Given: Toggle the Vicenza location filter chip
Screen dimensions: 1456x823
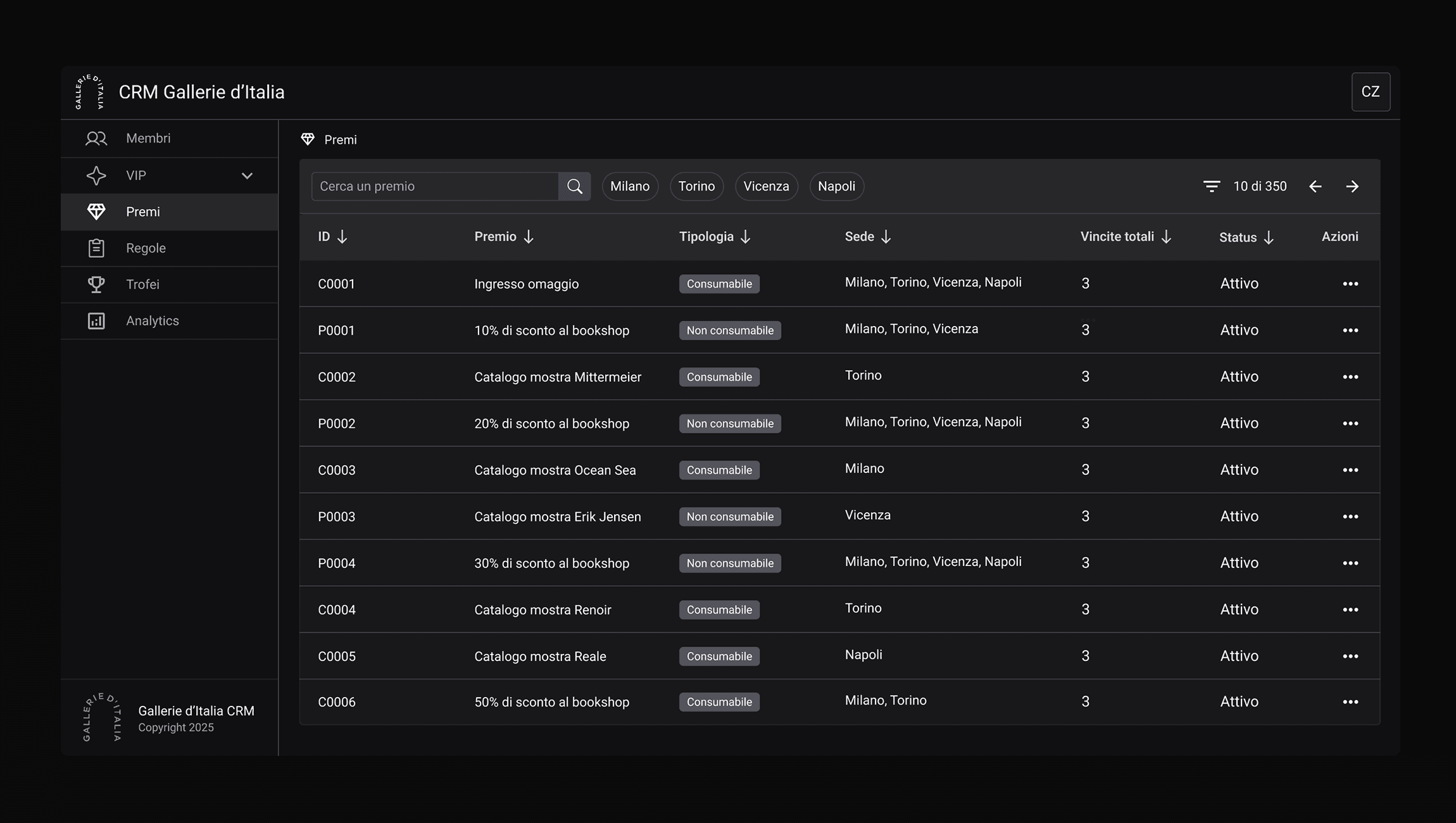Looking at the screenshot, I should coord(766,186).
